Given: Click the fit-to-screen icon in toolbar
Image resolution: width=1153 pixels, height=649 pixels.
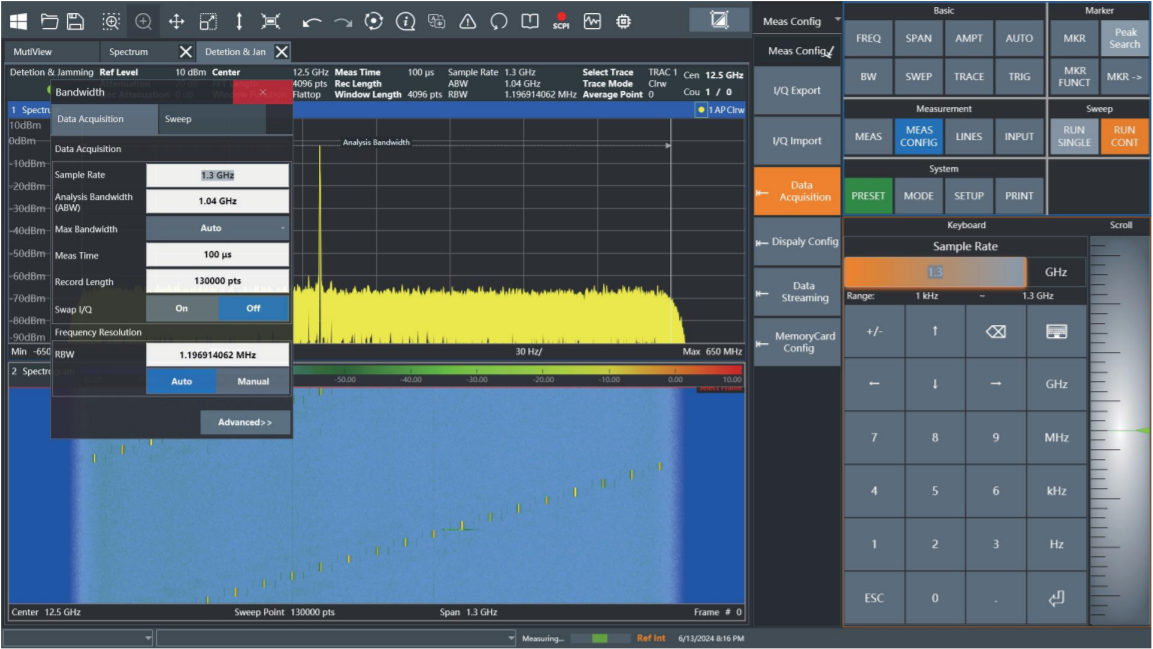Looking at the screenshot, I should click(271, 21).
